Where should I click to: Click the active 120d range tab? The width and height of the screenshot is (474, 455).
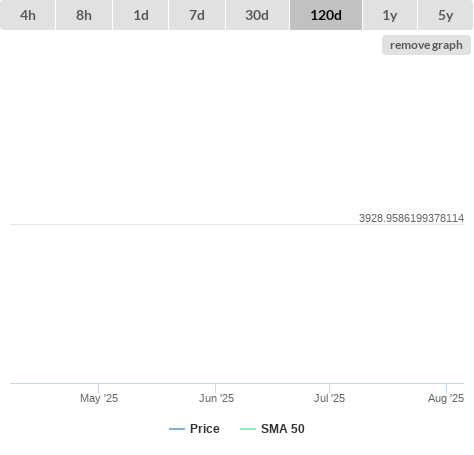[326, 15]
